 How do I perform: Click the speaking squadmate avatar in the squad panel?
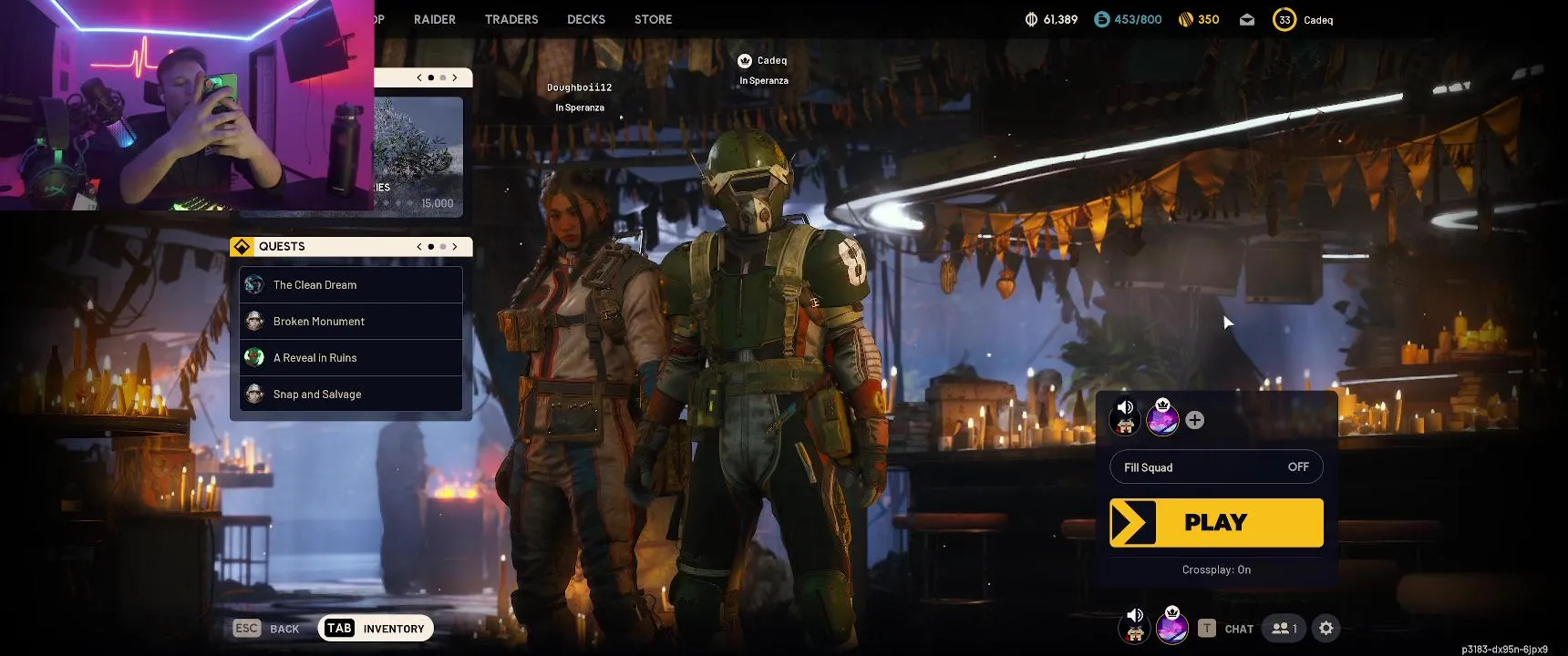pyautogui.click(x=1126, y=420)
